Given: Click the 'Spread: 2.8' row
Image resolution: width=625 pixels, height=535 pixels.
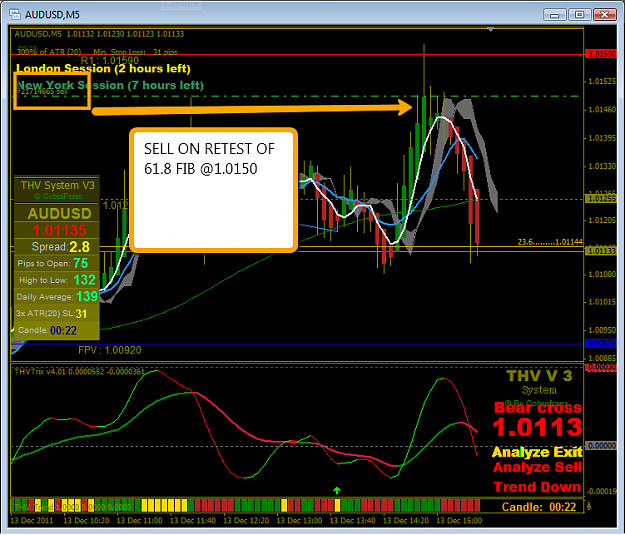Looking at the screenshot, I should coord(57,247).
